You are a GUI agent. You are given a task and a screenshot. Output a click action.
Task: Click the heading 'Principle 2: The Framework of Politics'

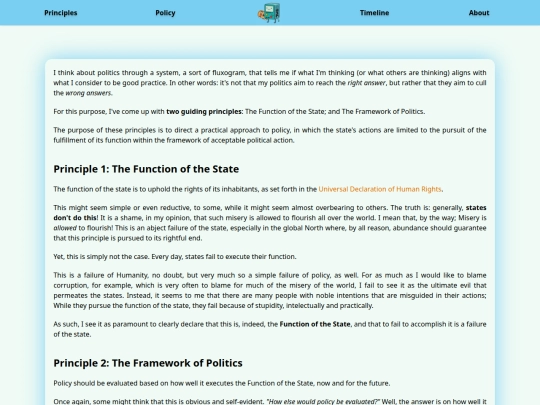(x=148, y=363)
